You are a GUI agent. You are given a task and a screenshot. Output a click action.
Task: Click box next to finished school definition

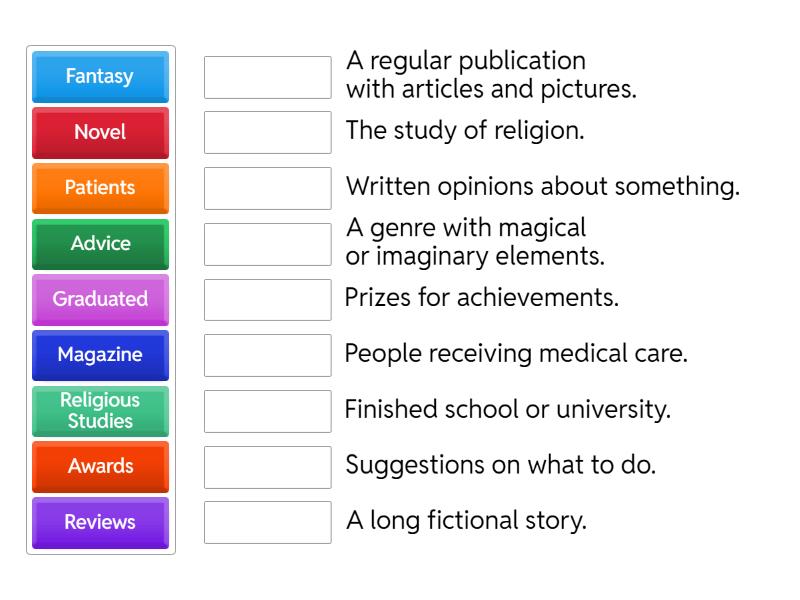pyautogui.click(x=267, y=411)
